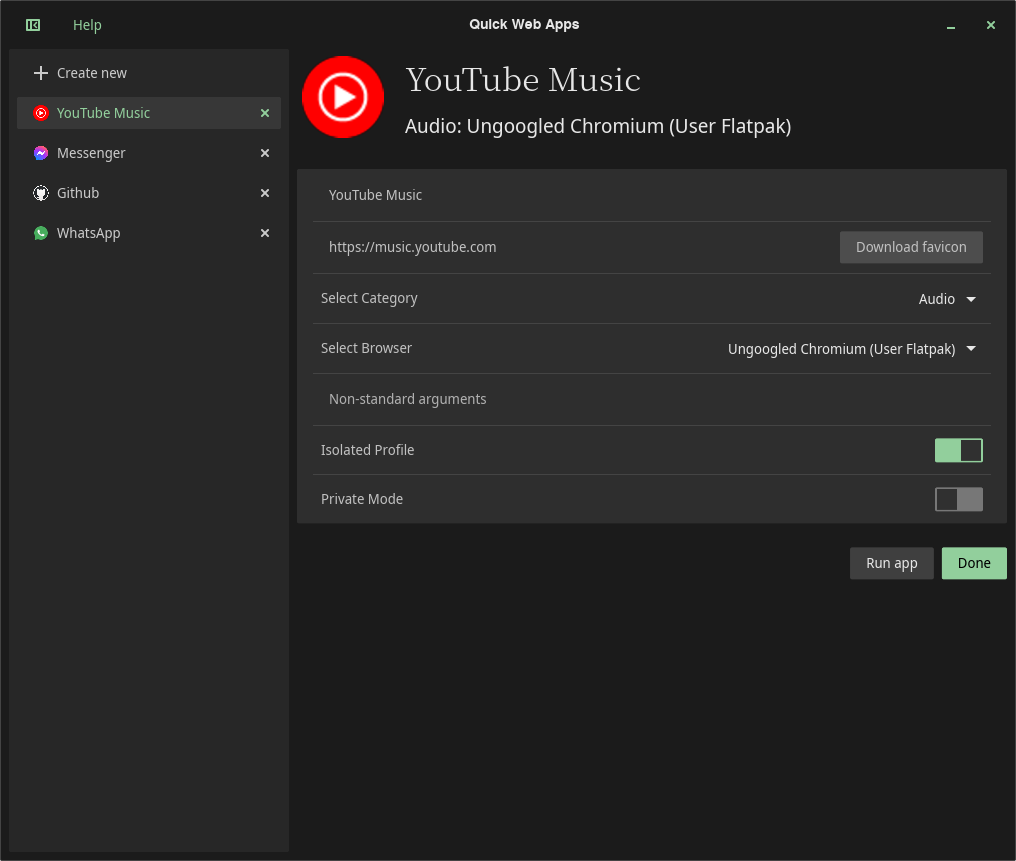Disable the Isolated Profile switch

[958, 450]
